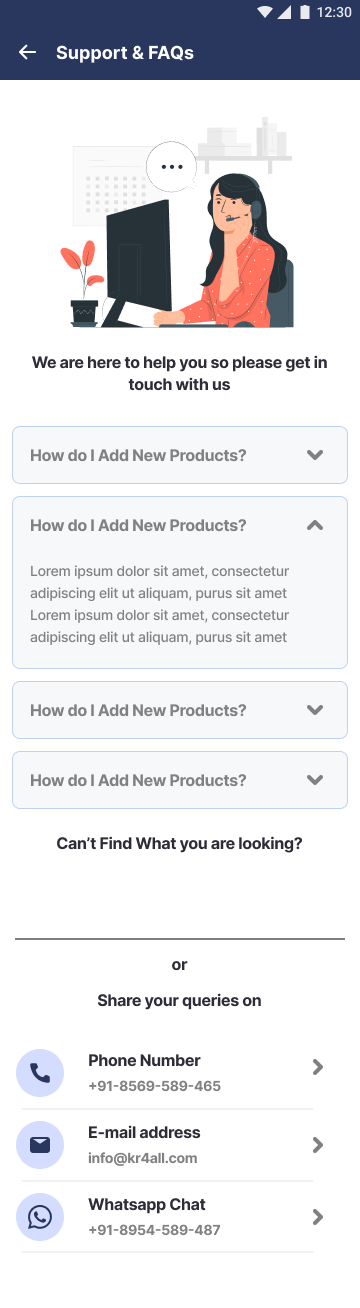The width and height of the screenshot is (360, 1308).
Task: Click the chevron next to Phone Number
Action: [x=318, y=1067]
